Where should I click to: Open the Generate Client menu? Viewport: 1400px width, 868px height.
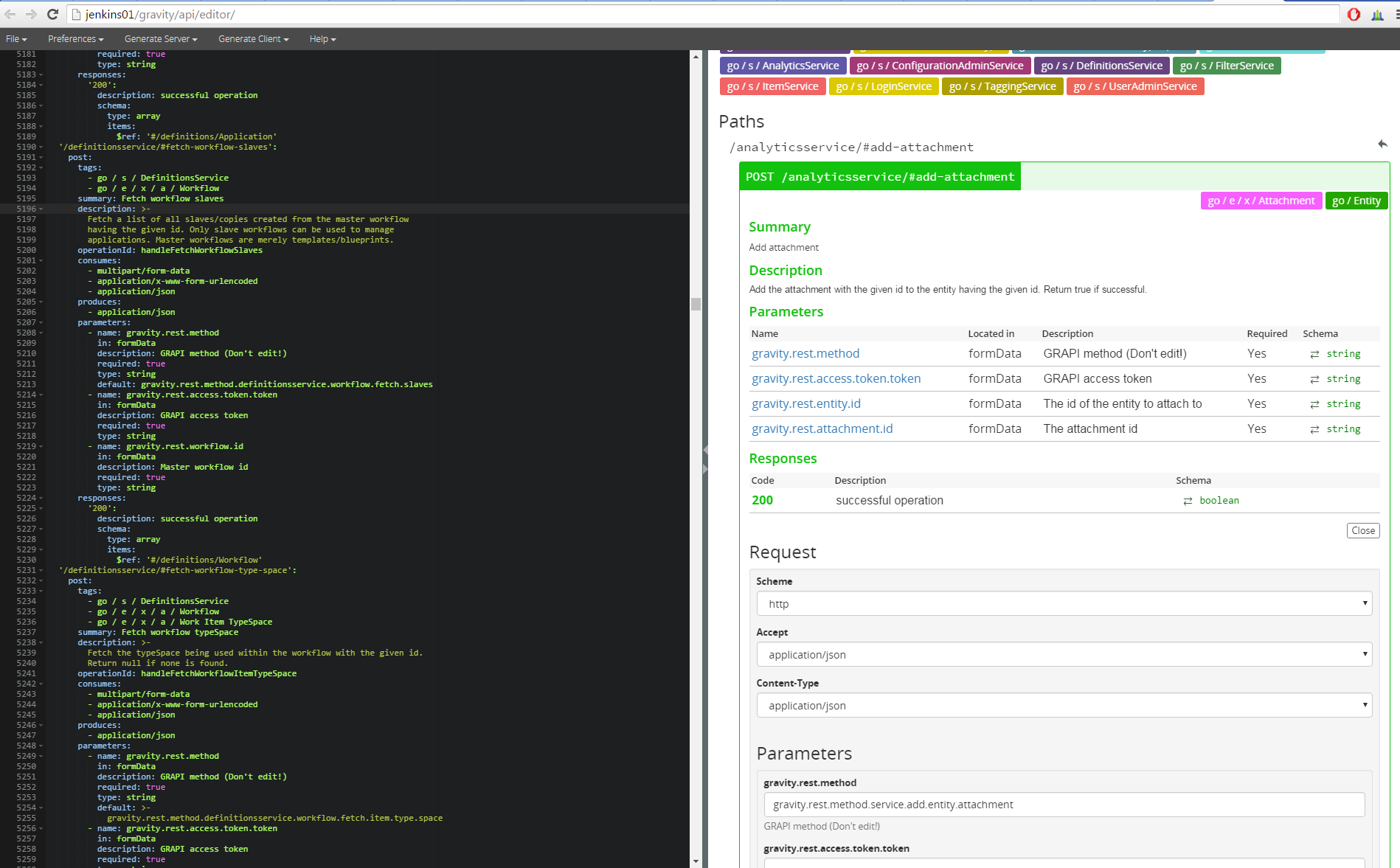pos(253,39)
